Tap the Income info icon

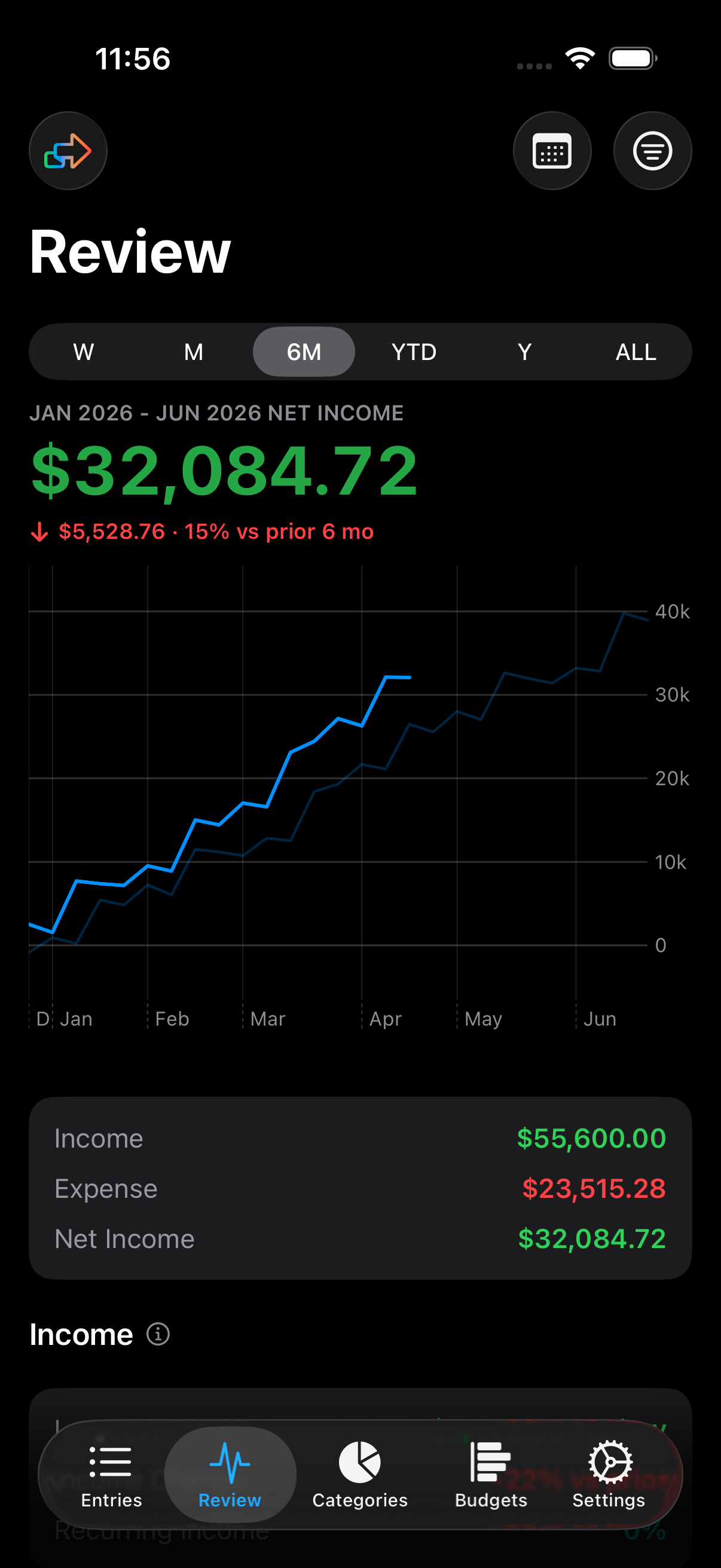pyautogui.click(x=158, y=1334)
